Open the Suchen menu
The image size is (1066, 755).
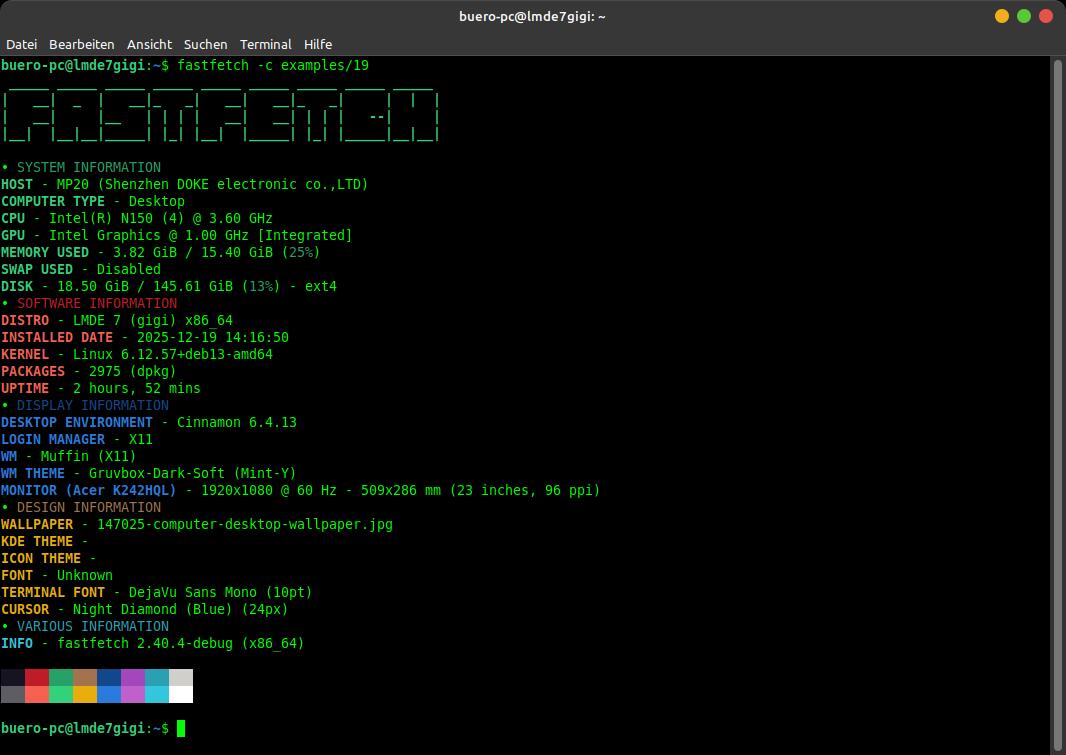205,44
